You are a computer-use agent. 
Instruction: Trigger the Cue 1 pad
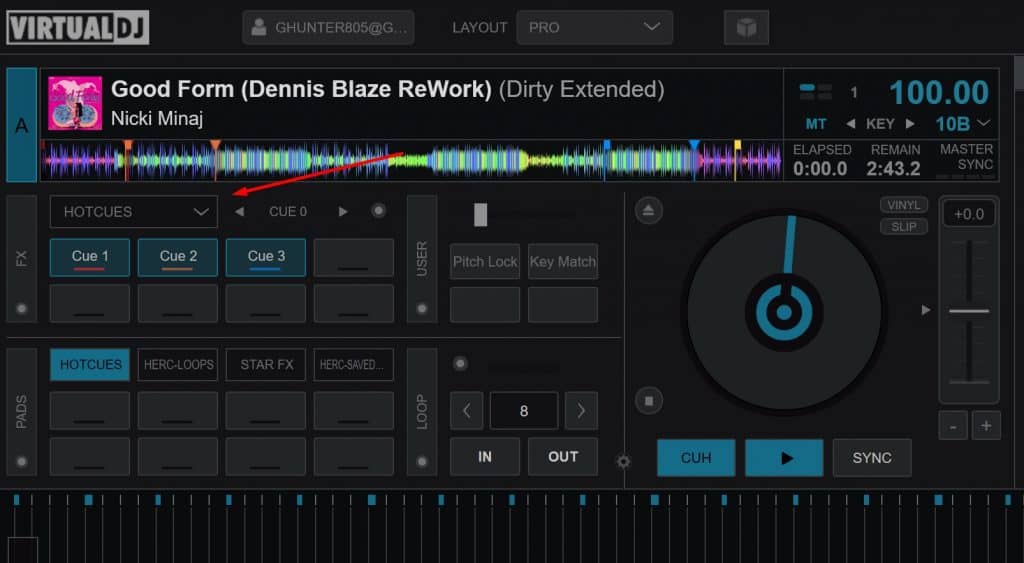tap(90, 257)
